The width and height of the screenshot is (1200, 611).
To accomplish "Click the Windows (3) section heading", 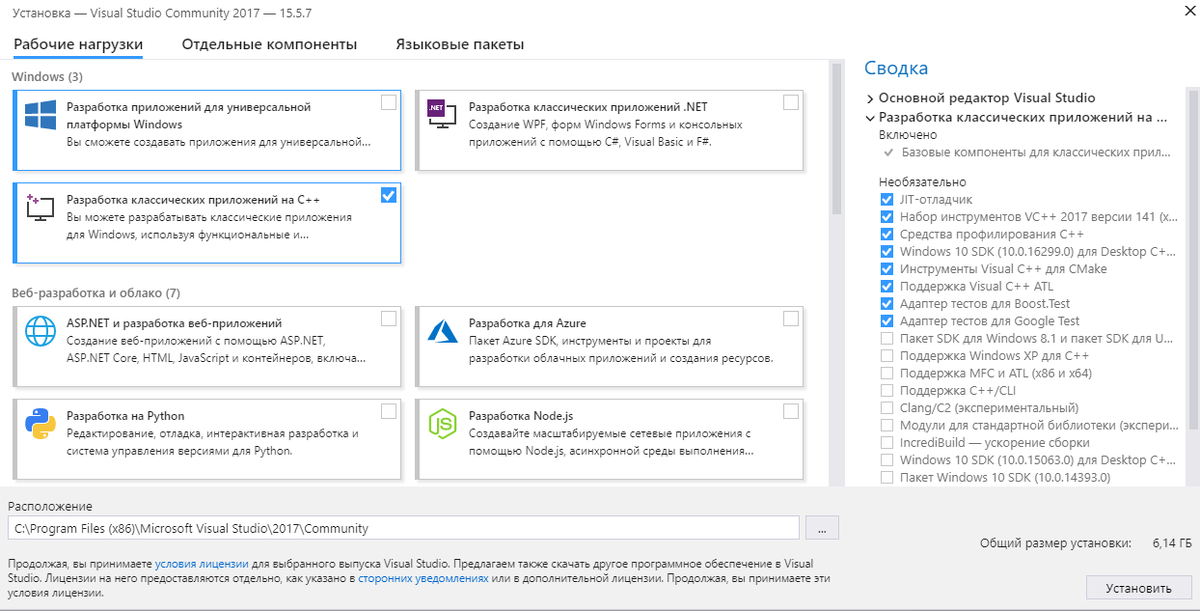I will click(47, 76).
